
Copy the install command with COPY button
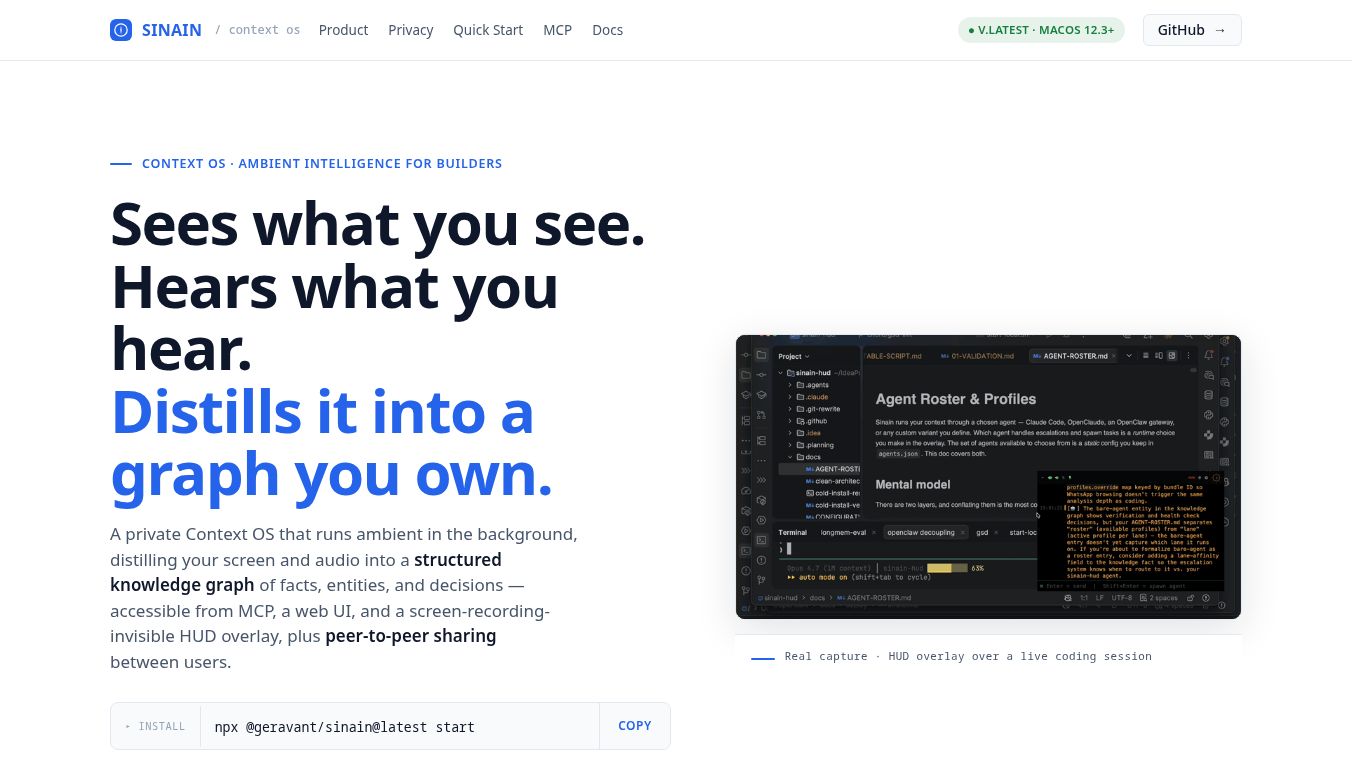click(635, 726)
